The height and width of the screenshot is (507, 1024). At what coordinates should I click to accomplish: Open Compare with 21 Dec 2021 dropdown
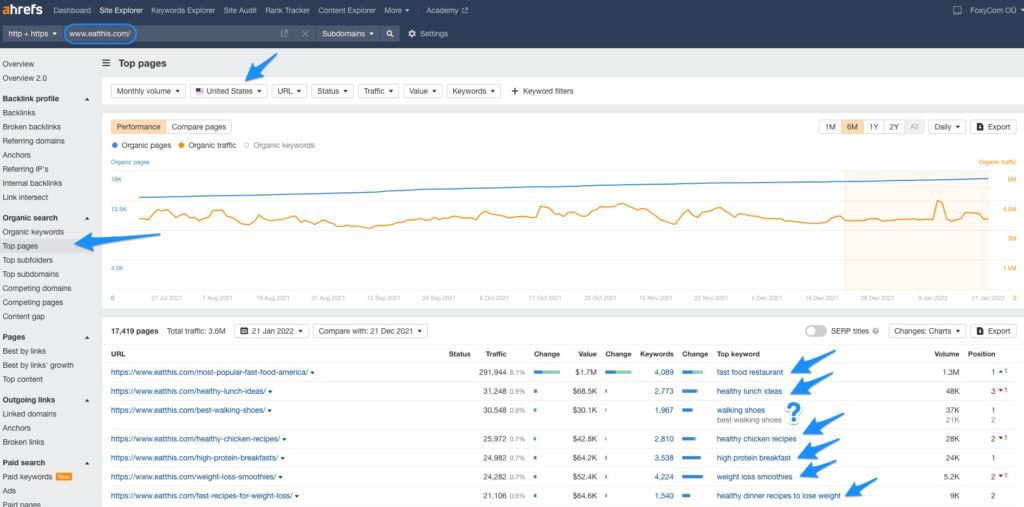coord(370,331)
